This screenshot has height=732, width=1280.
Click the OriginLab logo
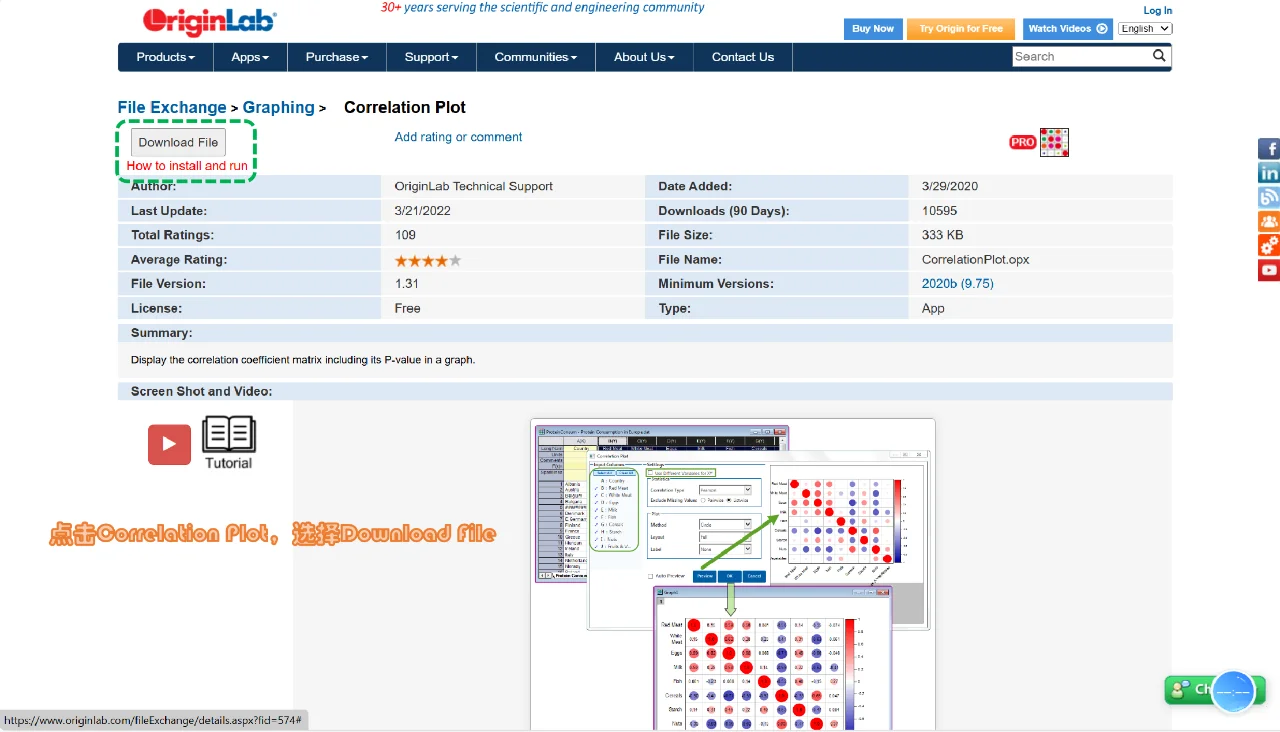point(209,21)
